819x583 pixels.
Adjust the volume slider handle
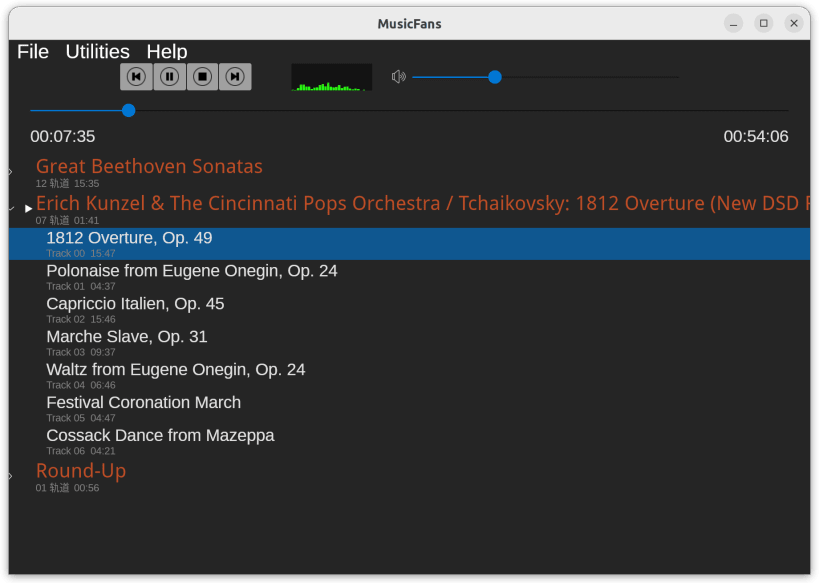coord(495,77)
